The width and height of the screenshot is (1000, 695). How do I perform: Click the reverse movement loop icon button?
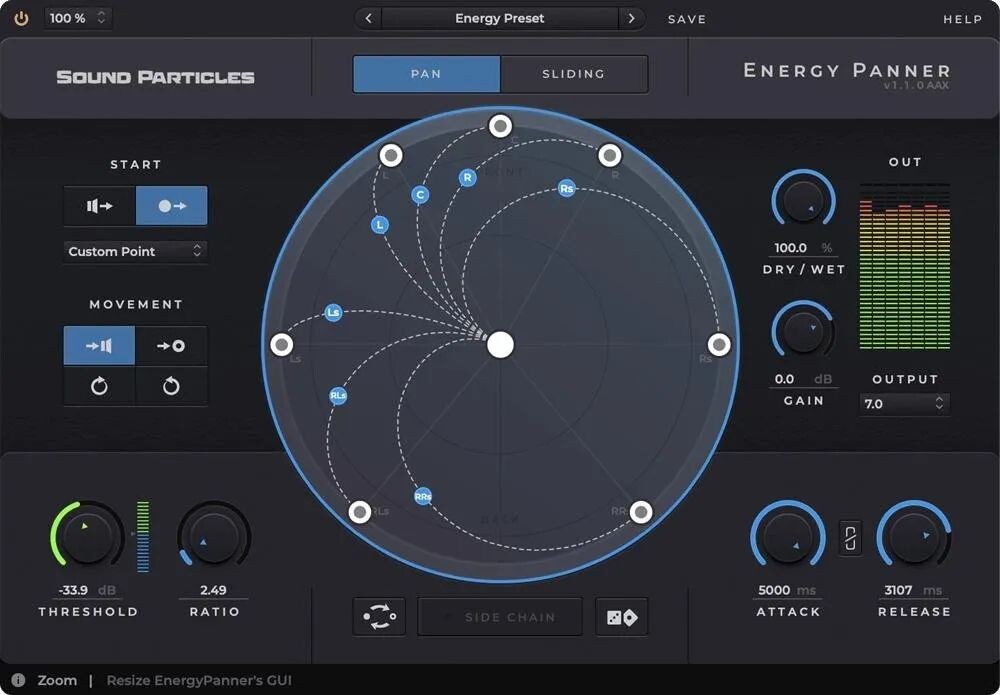379,617
